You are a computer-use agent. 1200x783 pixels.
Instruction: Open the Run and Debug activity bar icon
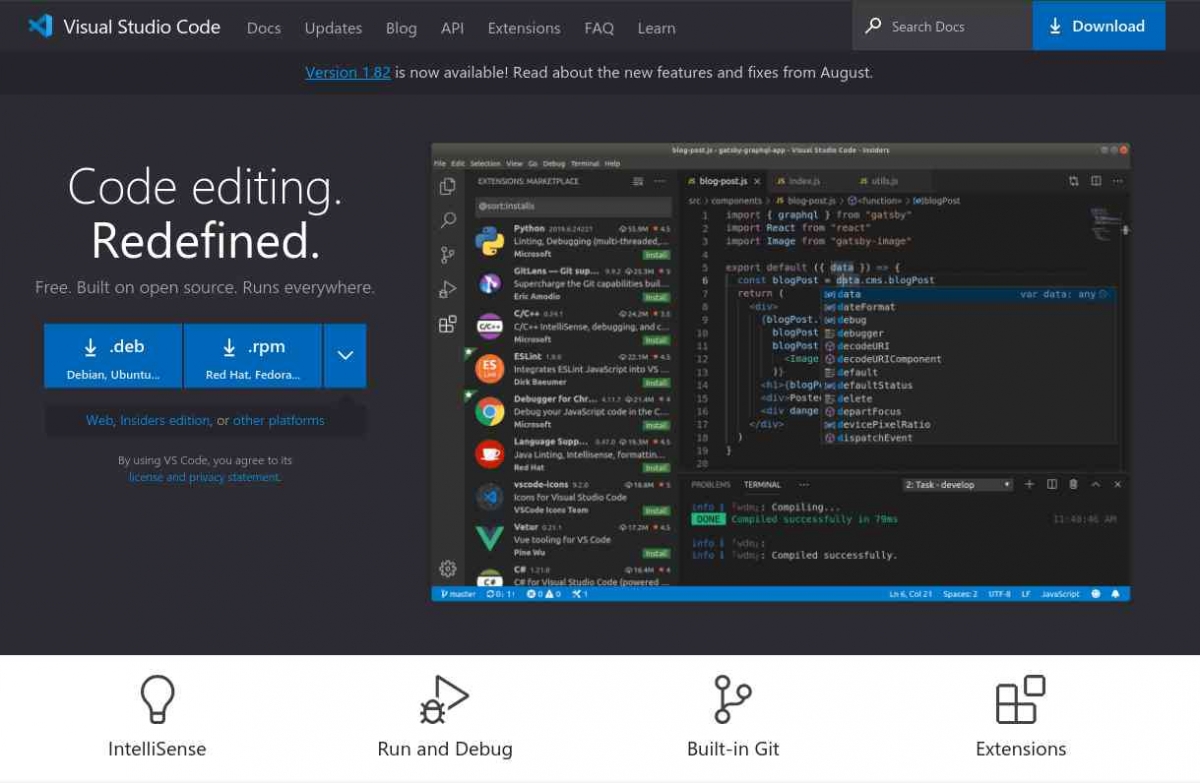447,290
